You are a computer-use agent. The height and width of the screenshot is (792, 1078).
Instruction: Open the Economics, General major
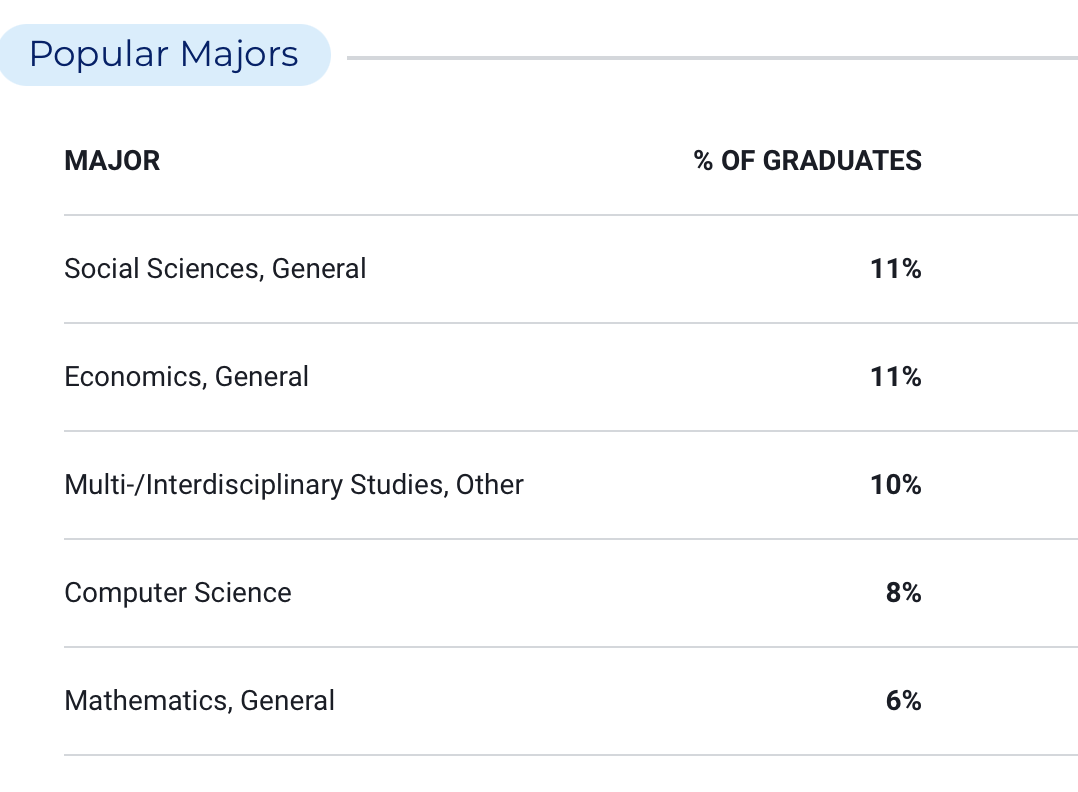point(186,377)
